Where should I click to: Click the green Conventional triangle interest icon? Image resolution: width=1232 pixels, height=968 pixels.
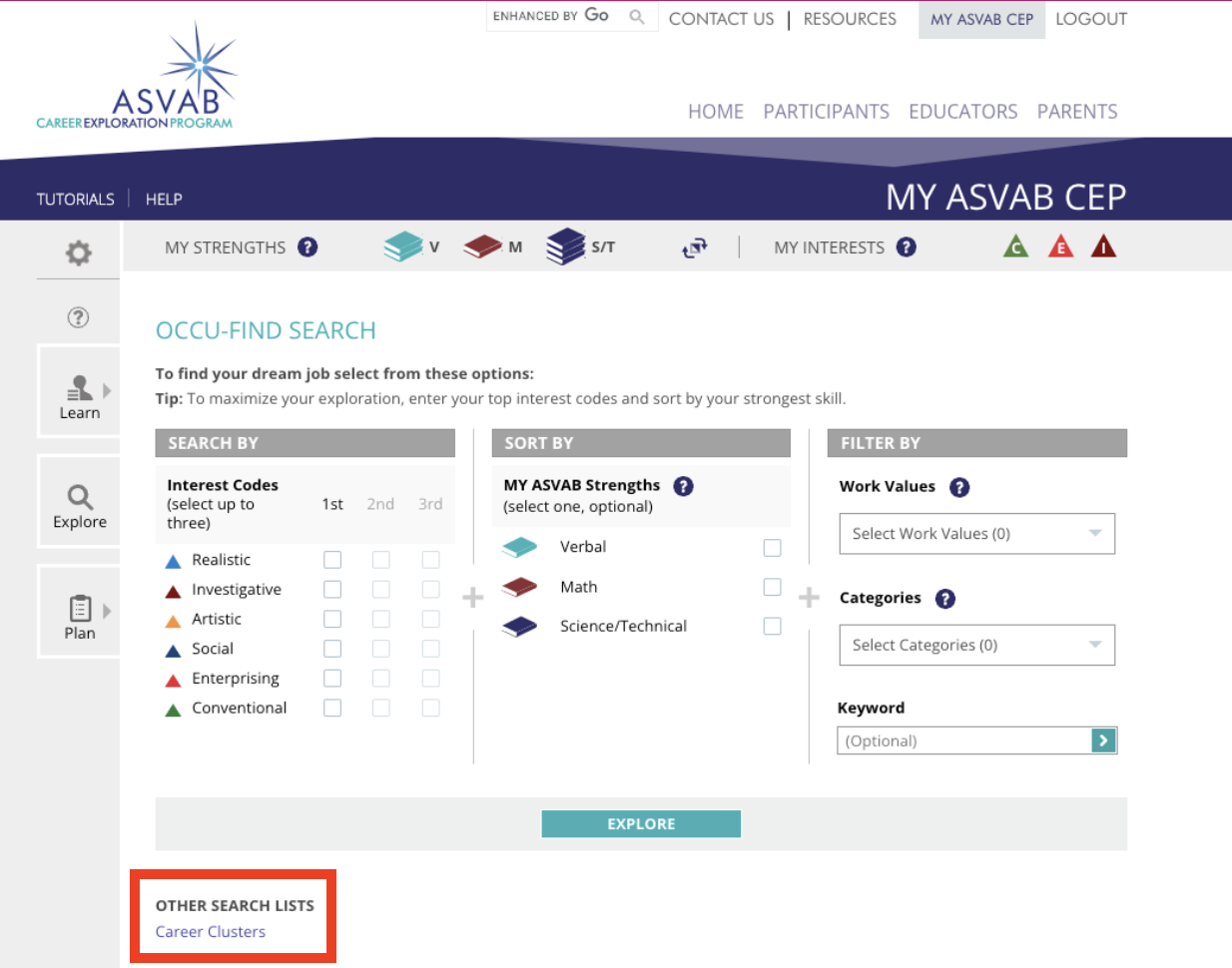coord(1015,246)
